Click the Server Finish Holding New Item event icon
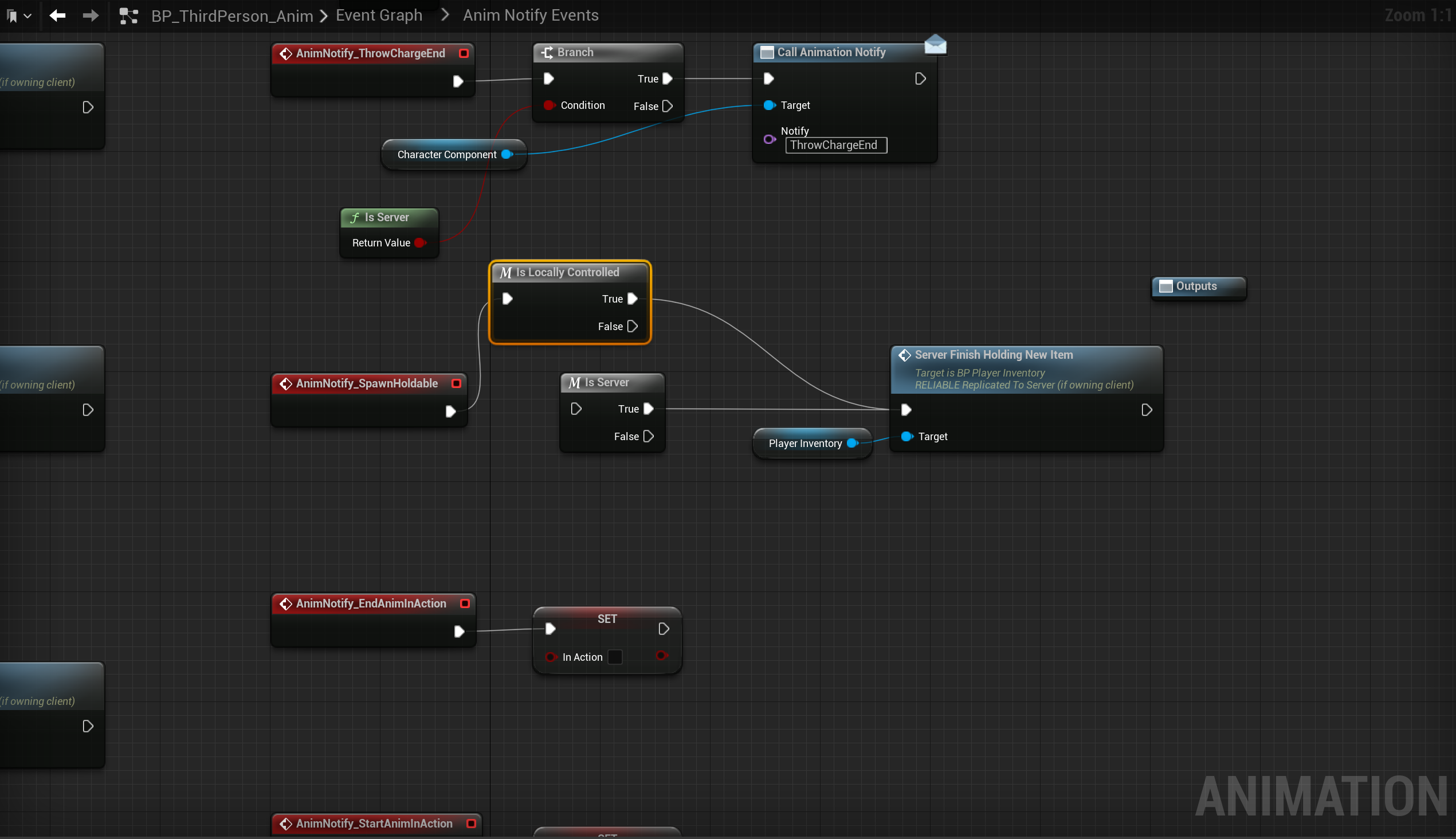The width and height of the screenshot is (1456, 839). [905, 355]
